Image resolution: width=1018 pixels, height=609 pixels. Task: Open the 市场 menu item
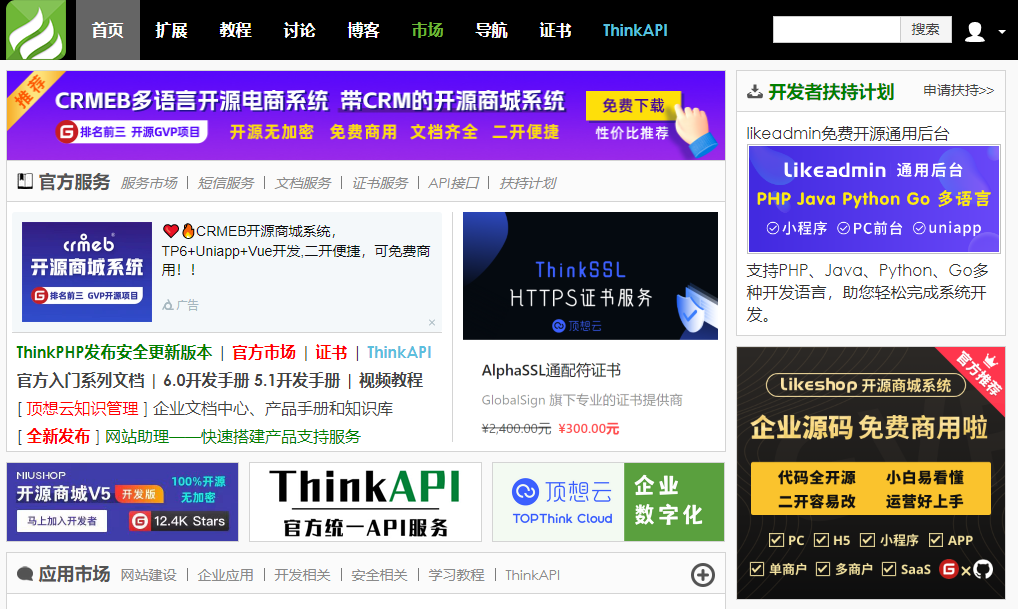(x=427, y=30)
